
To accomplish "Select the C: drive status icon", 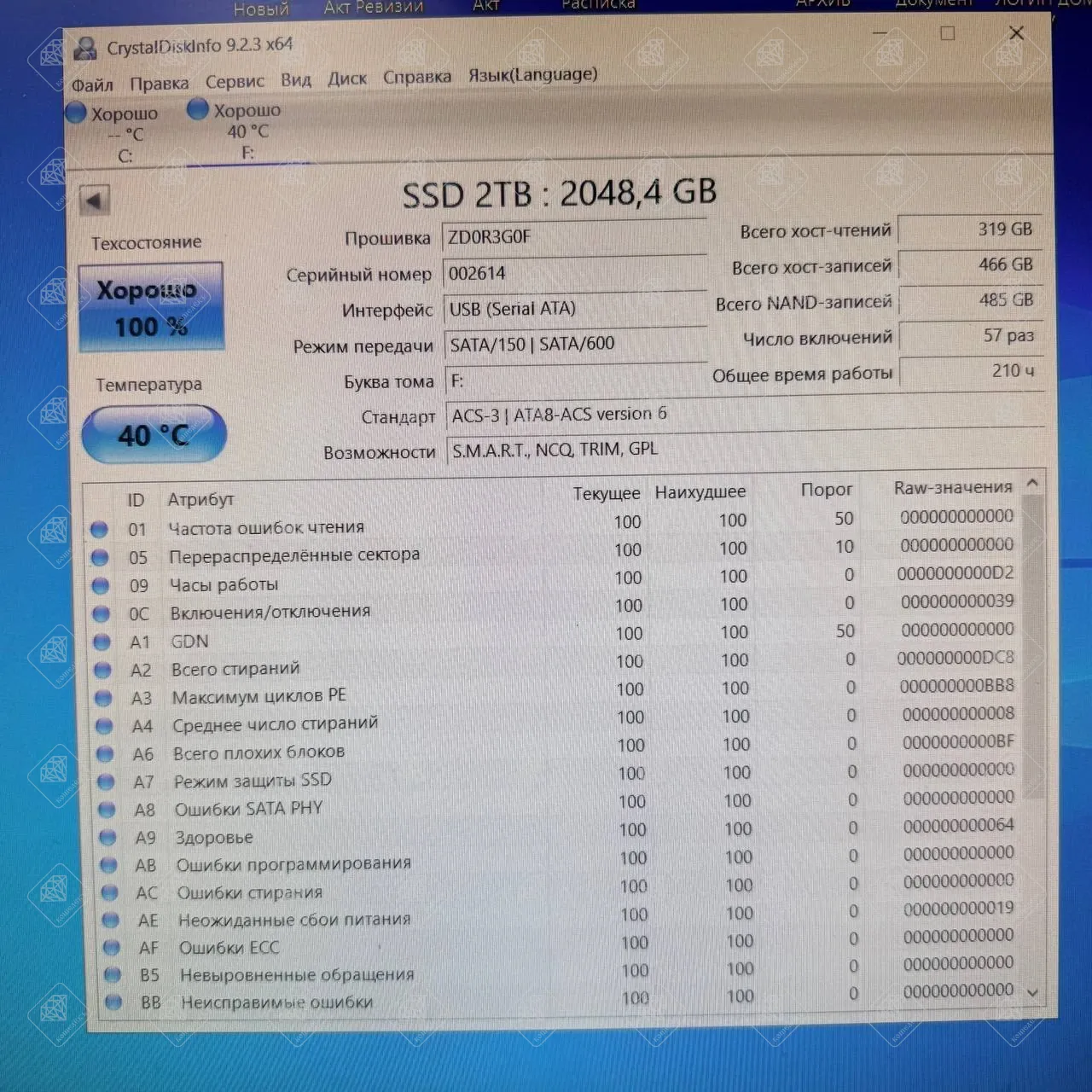I will 77,113.
